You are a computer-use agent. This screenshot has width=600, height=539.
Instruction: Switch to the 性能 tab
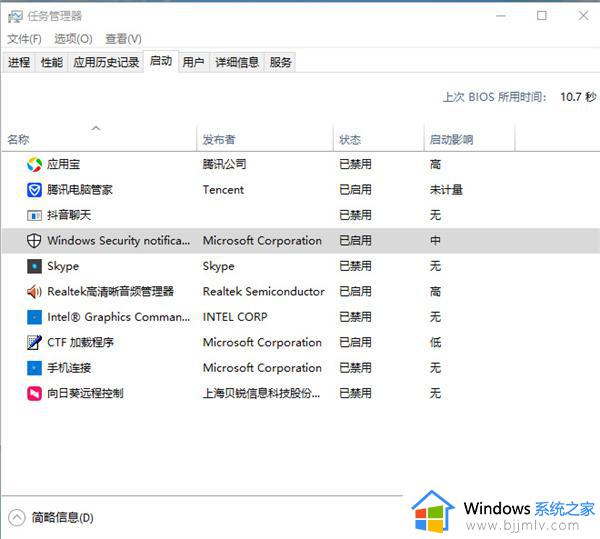52,62
